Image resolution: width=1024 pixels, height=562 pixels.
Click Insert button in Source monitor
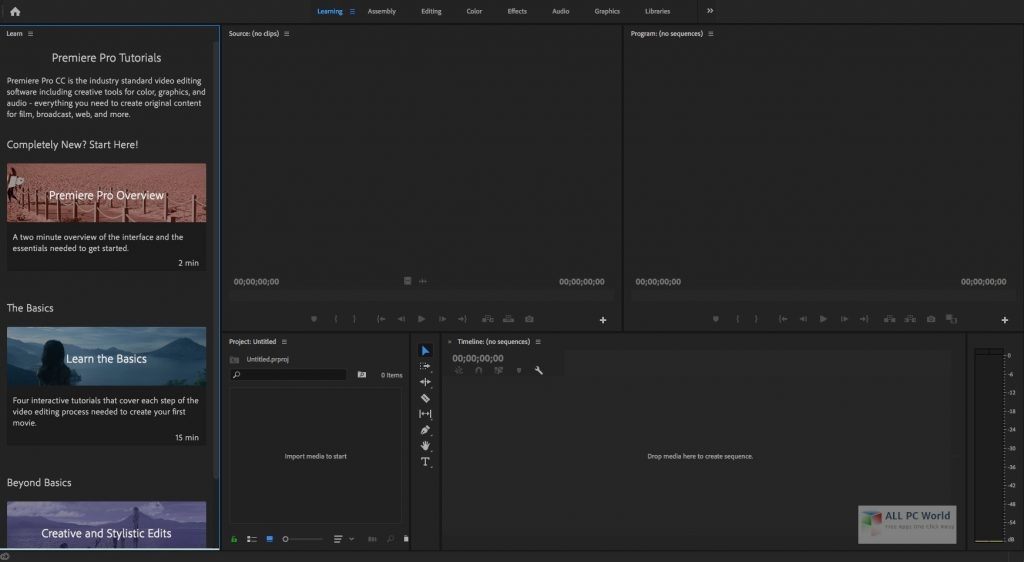(487, 319)
